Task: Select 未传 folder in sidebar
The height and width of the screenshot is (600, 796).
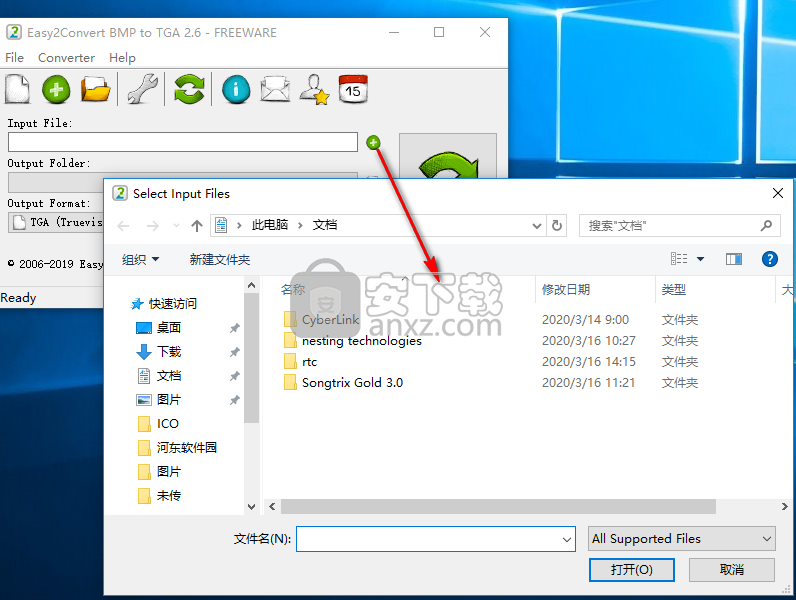Action: point(169,496)
